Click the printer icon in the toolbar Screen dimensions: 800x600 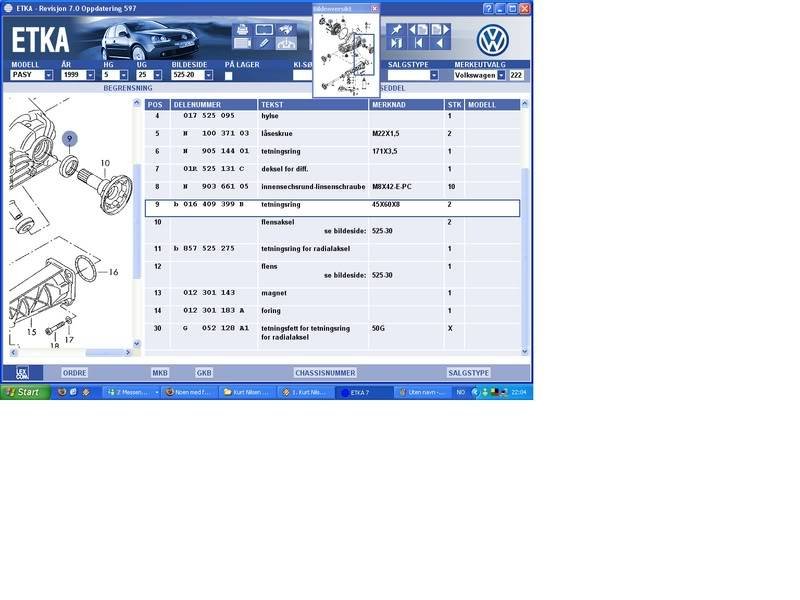pos(242,29)
